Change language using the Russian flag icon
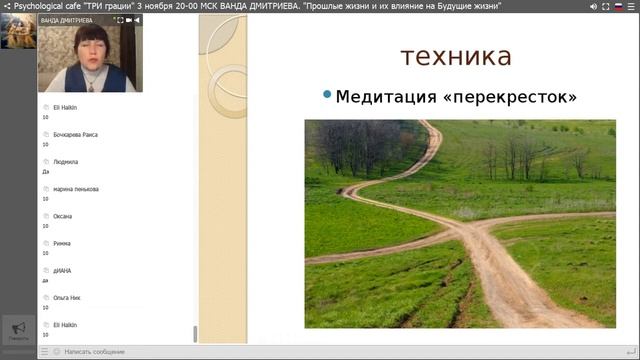This screenshot has width=640, height=360. pos(619,7)
